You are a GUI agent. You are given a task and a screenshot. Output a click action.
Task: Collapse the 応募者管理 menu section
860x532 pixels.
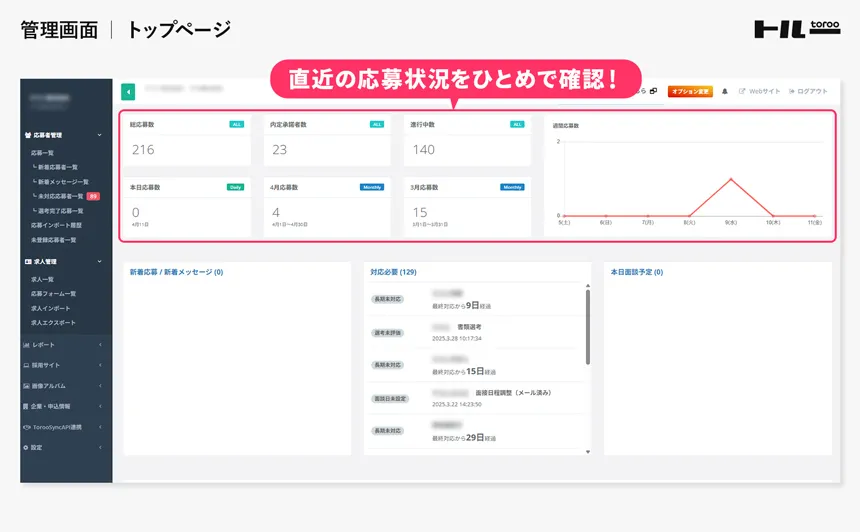99,135
